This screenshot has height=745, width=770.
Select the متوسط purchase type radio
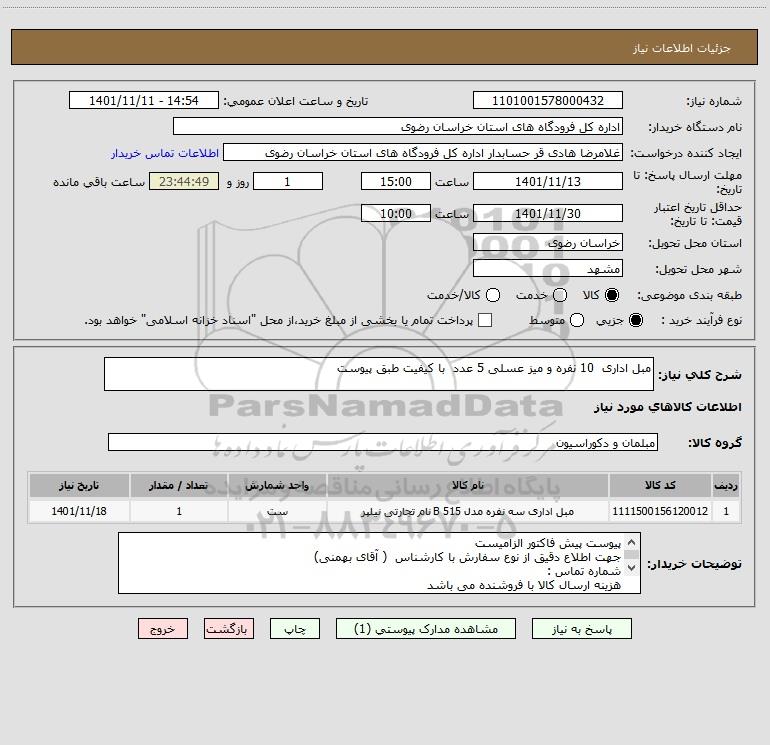[x=577, y=320]
